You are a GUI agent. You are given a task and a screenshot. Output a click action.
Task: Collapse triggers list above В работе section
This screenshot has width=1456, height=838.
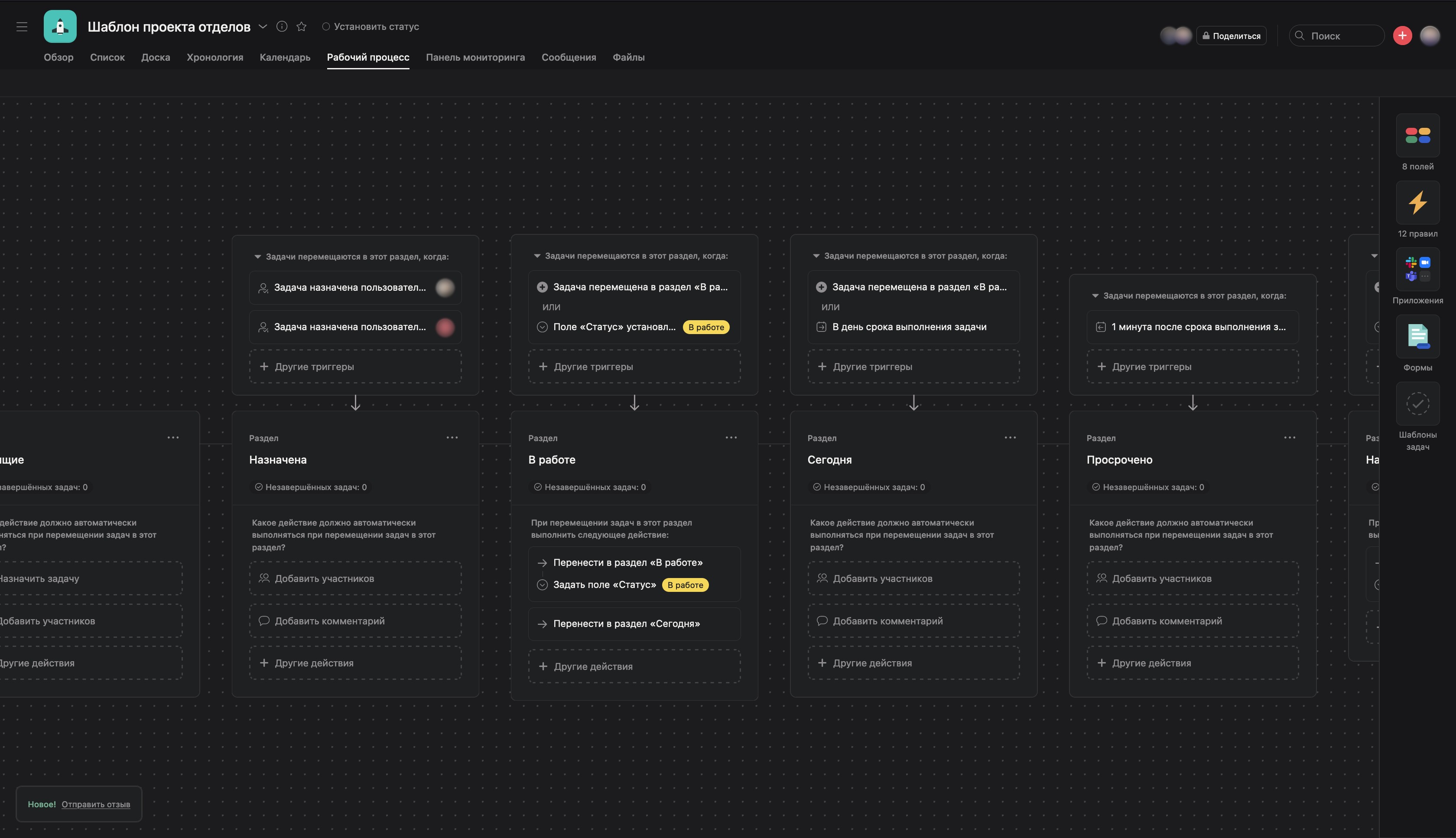pyautogui.click(x=537, y=256)
